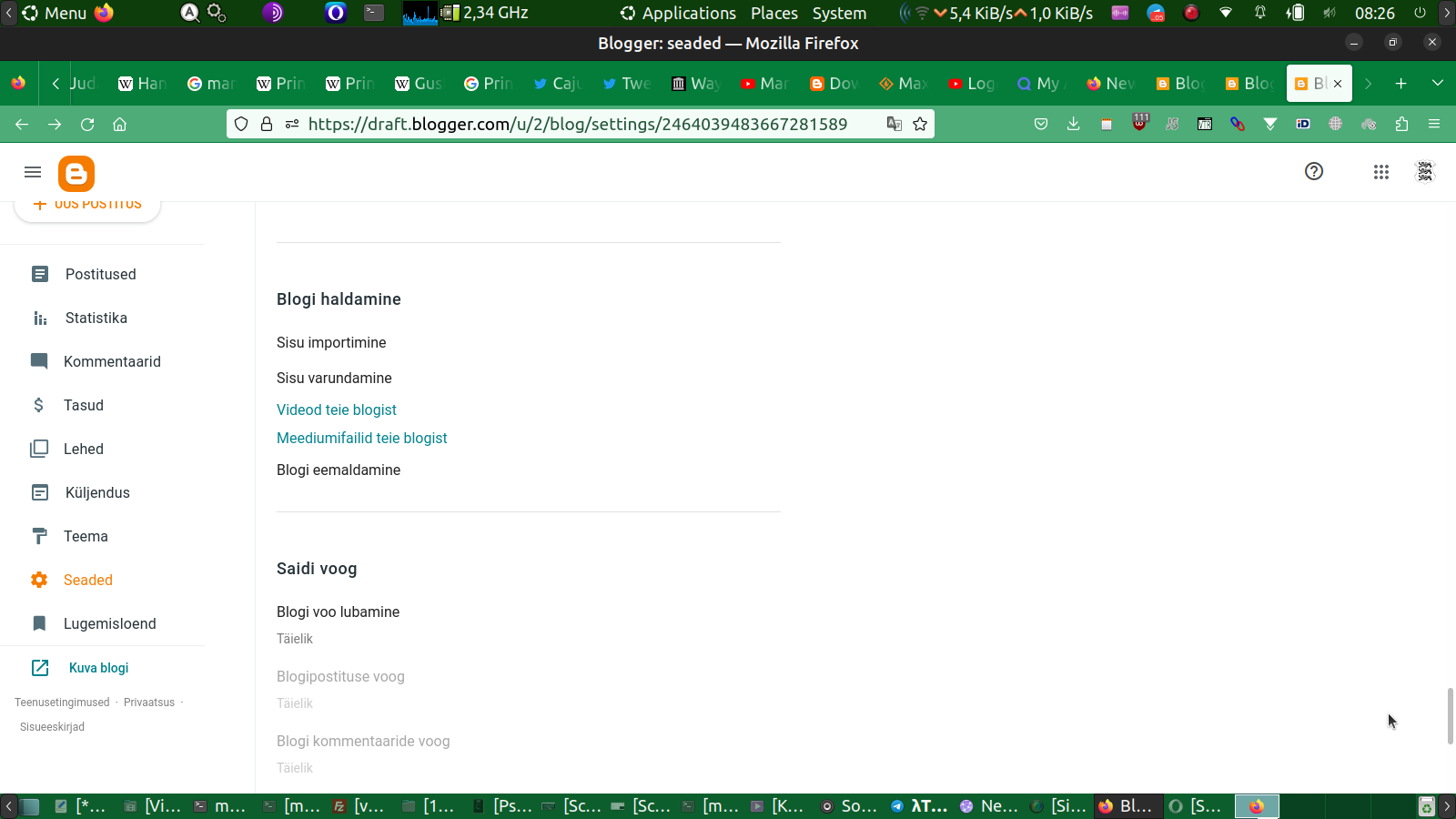Click the translate page icon
This screenshot has width=1456, height=819.
(x=895, y=124)
